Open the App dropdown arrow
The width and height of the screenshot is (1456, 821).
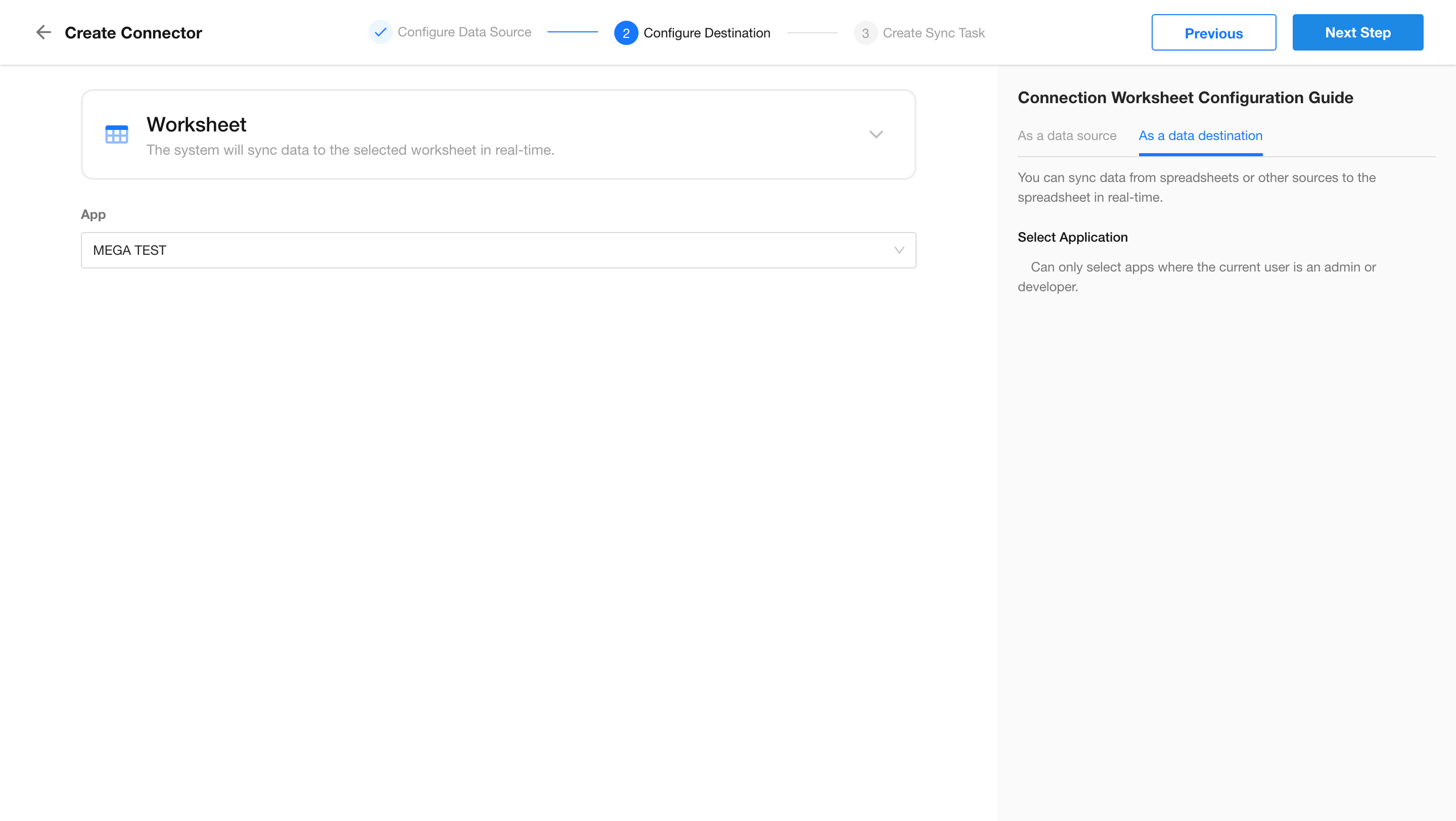tap(899, 250)
